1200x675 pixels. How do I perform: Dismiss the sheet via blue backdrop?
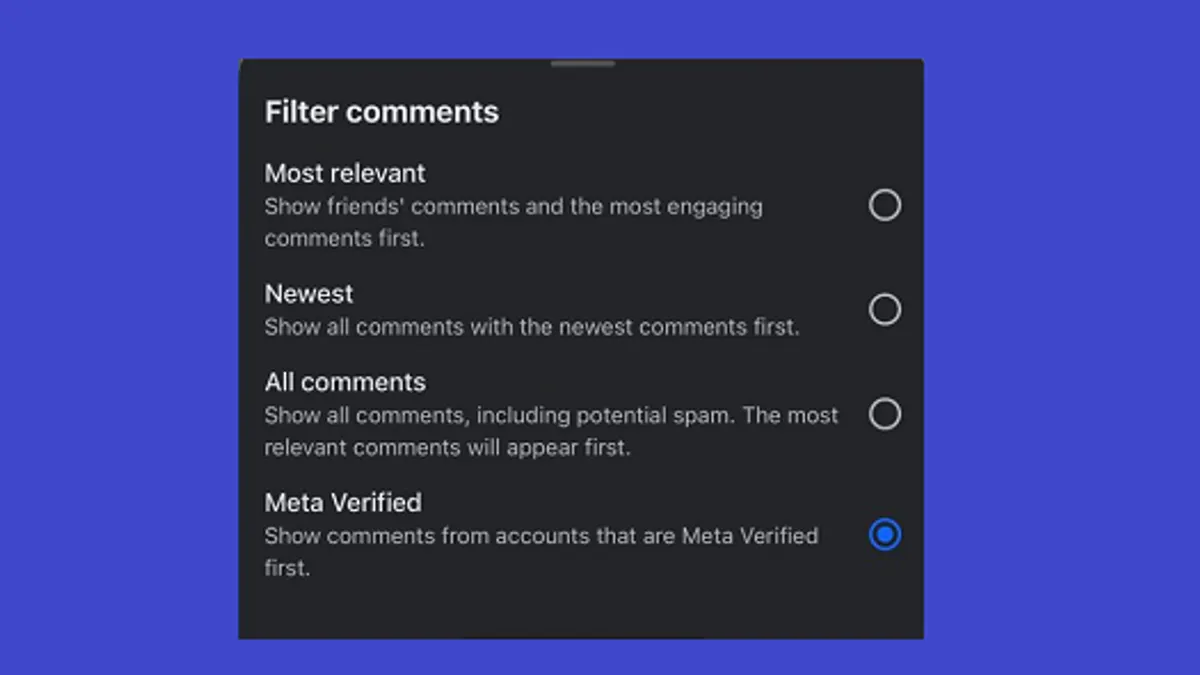point(1060,340)
